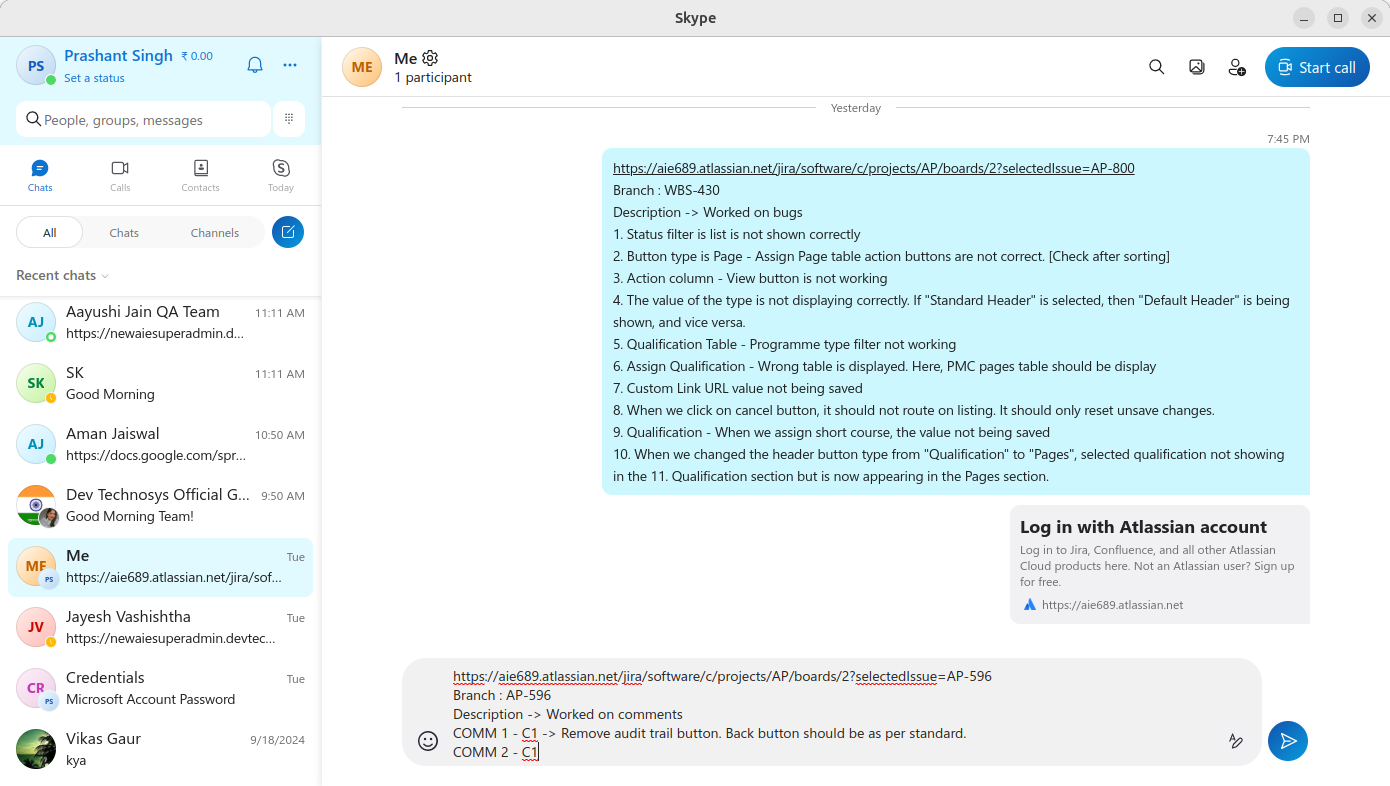Open the Me chat in the list
This screenshot has width=1390, height=786.
[160, 566]
